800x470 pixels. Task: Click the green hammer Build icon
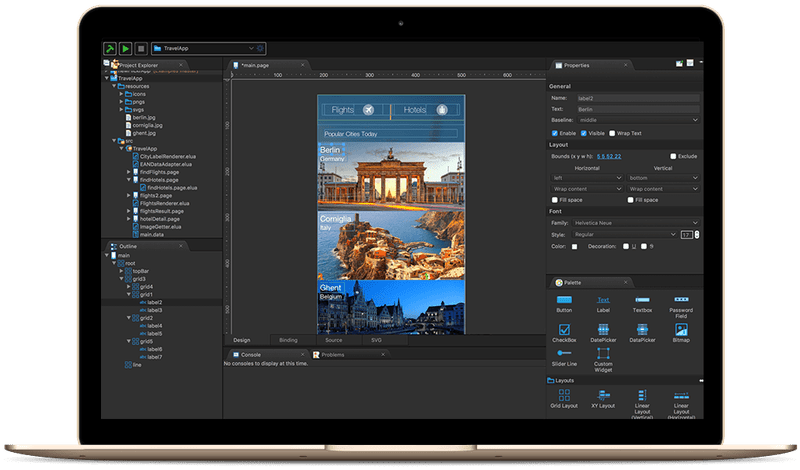tap(110, 48)
